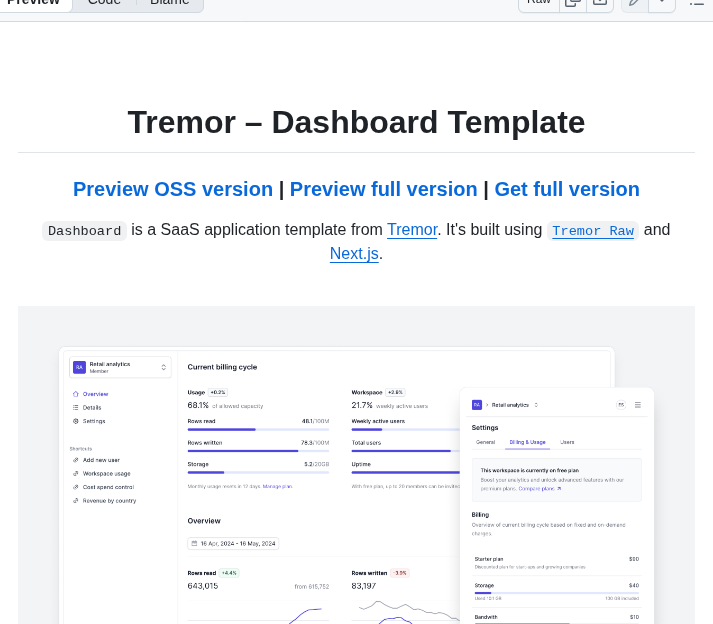Click the Revenue by country shortcut link icon

coord(75,501)
